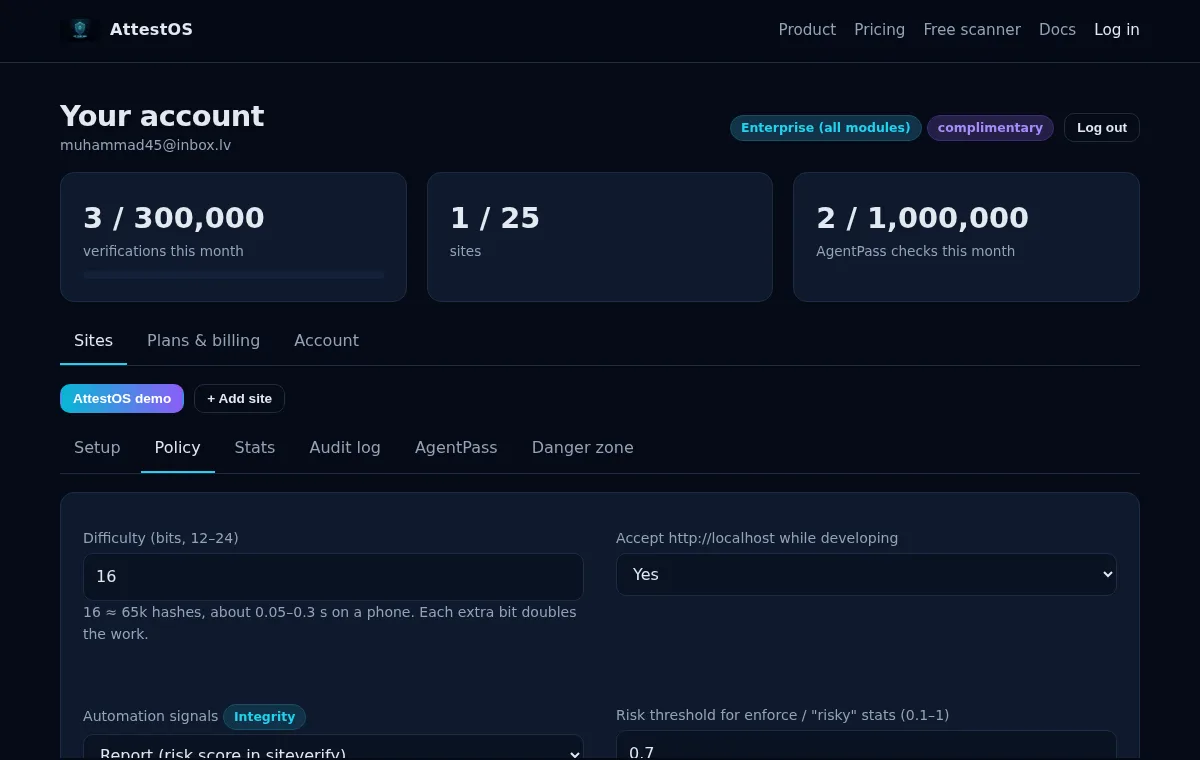Click the AttestOS shield logo icon

click(x=80, y=29)
